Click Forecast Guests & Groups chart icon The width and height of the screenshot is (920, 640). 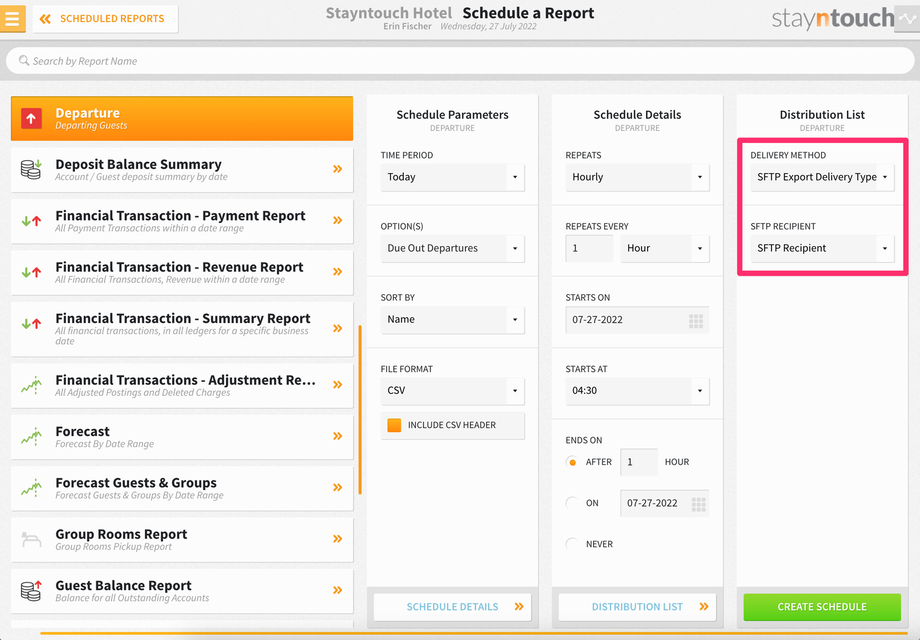[x=32, y=487]
